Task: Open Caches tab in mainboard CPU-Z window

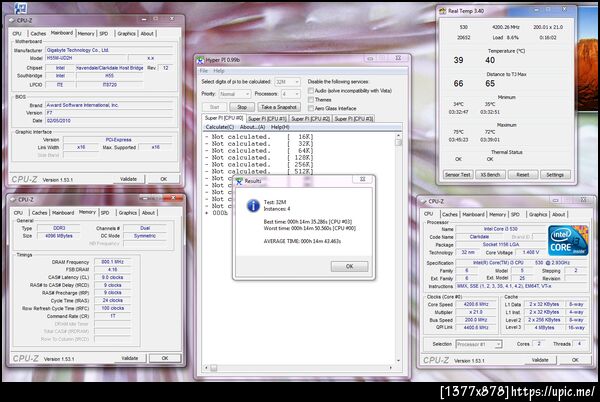Action: coord(38,34)
